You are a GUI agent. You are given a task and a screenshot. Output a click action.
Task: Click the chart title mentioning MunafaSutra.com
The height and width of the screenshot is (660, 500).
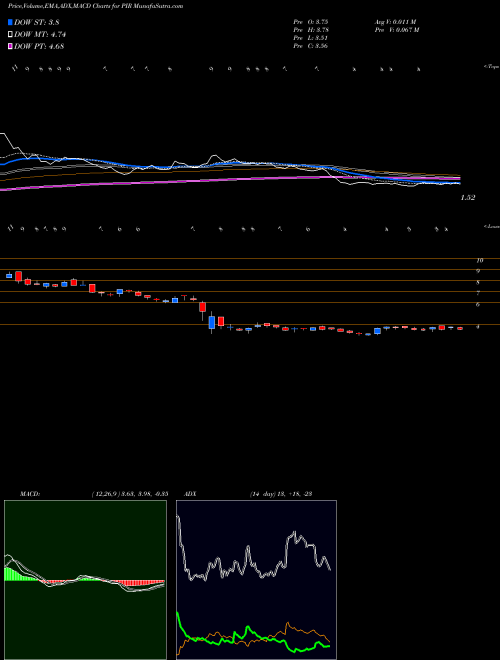[95, 6]
